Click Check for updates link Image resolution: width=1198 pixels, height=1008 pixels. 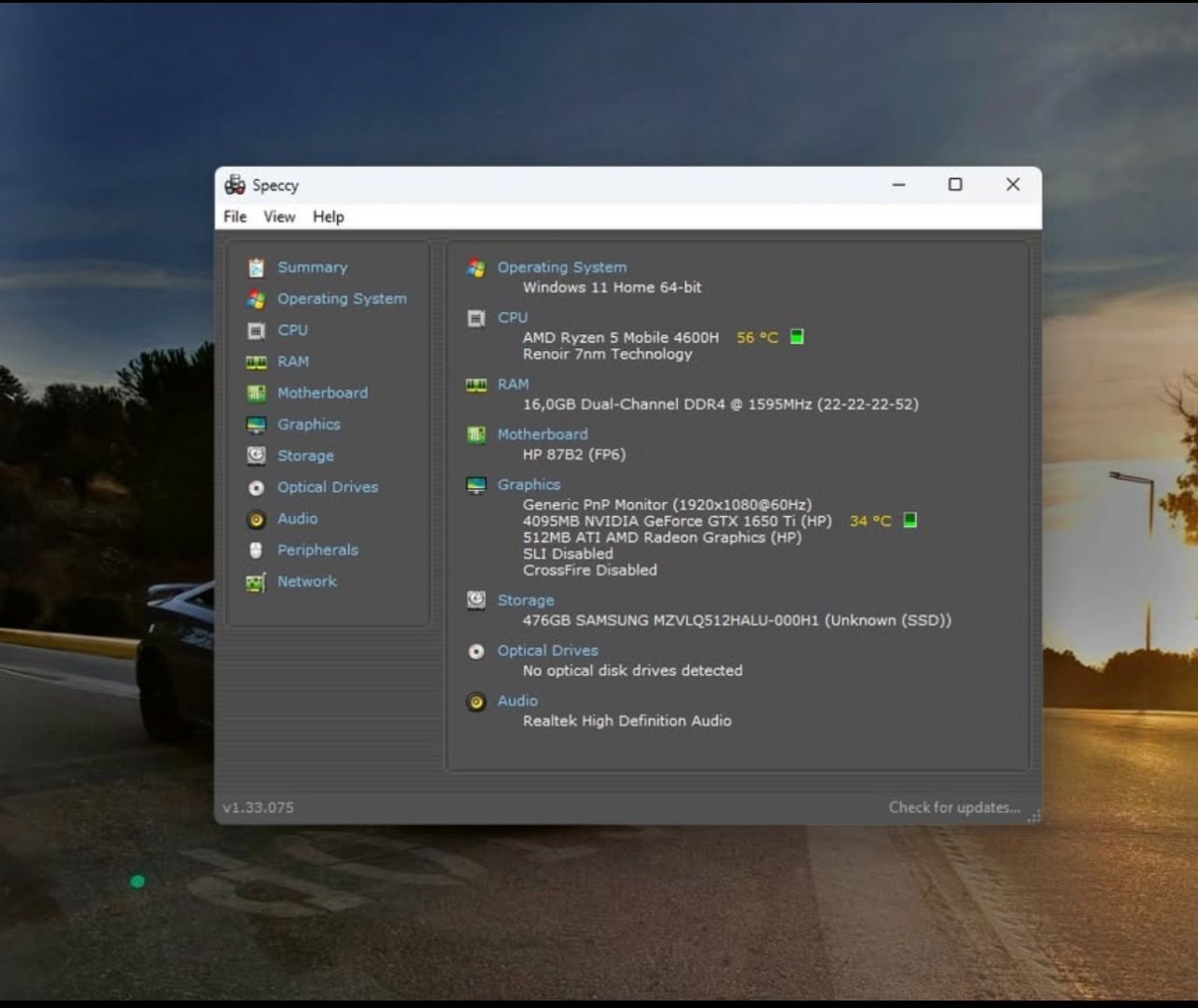click(954, 807)
